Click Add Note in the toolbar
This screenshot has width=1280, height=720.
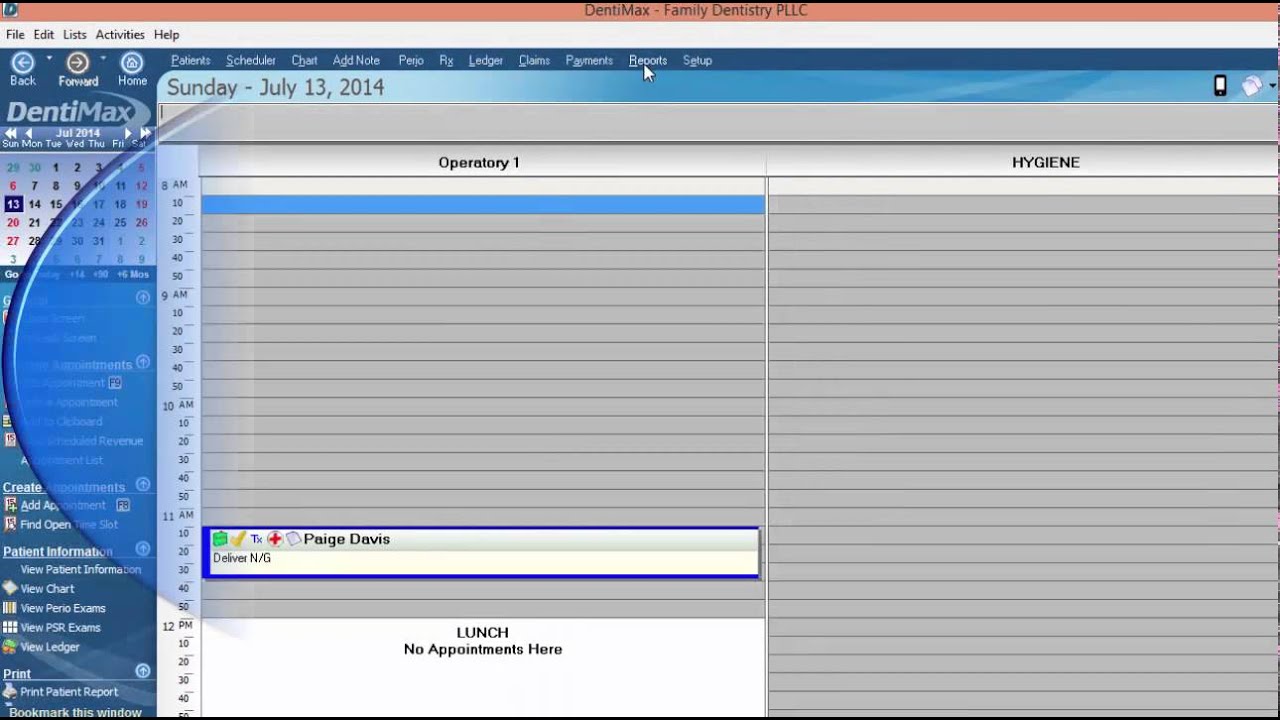(357, 61)
